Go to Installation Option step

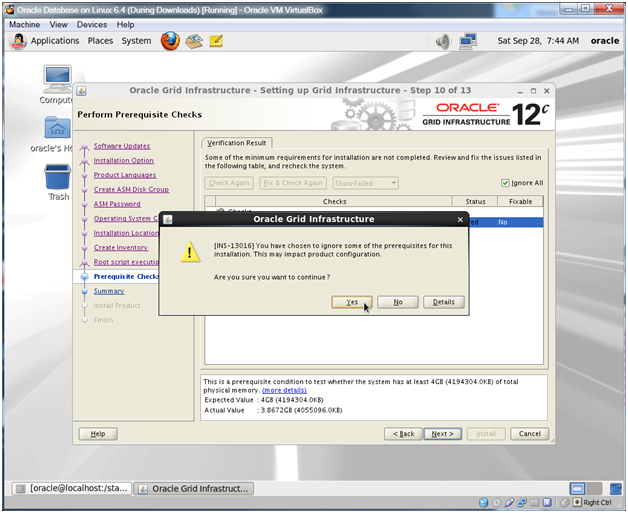click(x=124, y=160)
